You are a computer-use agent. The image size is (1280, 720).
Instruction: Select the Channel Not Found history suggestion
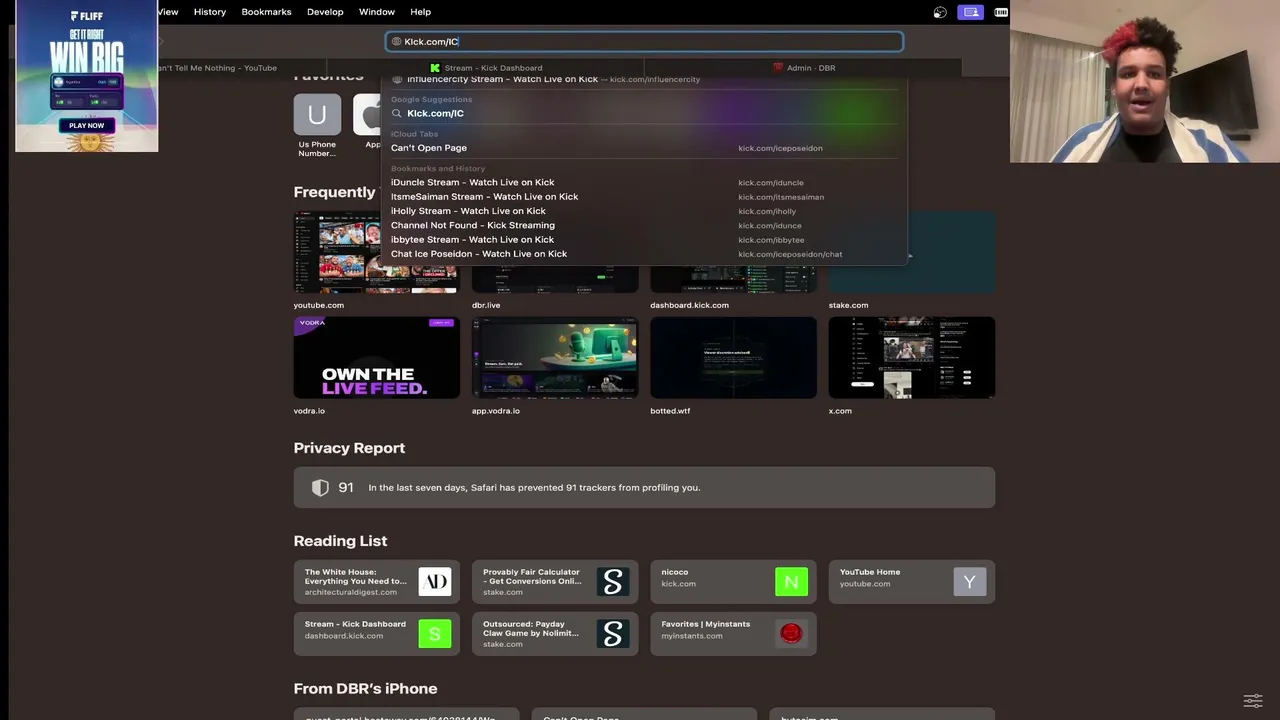click(x=645, y=226)
